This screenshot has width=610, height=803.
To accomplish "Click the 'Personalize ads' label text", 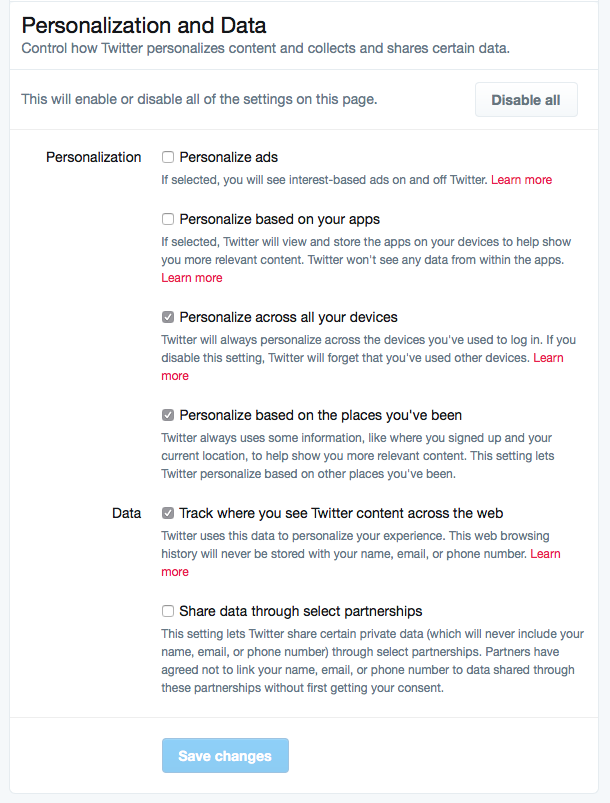I will [x=228, y=157].
